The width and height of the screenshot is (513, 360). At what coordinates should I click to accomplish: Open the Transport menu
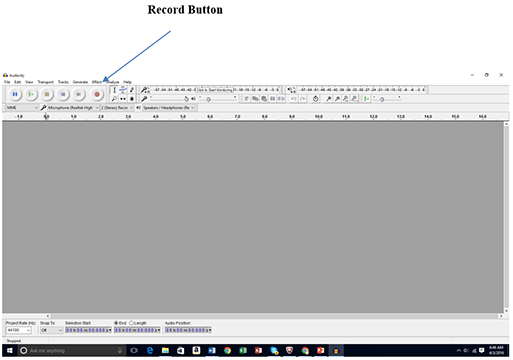(46, 82)
